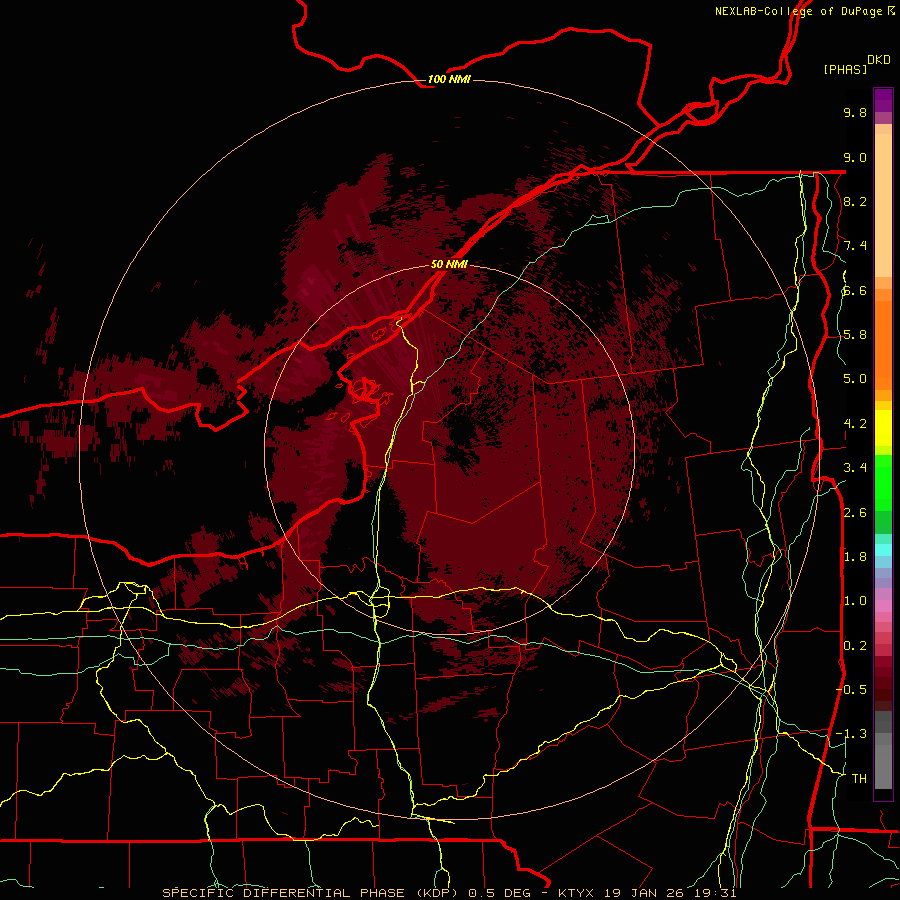Click the cyan segment of the color bar
The image size is (900, 900).
tap(883, 550)
